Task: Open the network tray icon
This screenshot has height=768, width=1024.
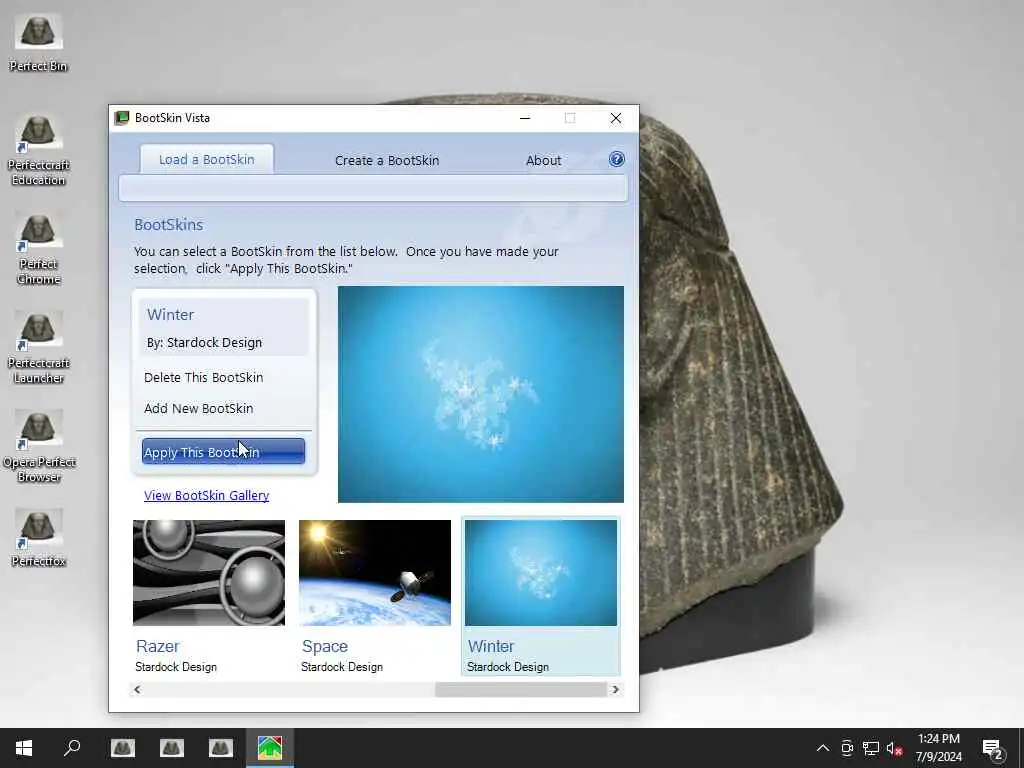Action: [x=871, y=748]
